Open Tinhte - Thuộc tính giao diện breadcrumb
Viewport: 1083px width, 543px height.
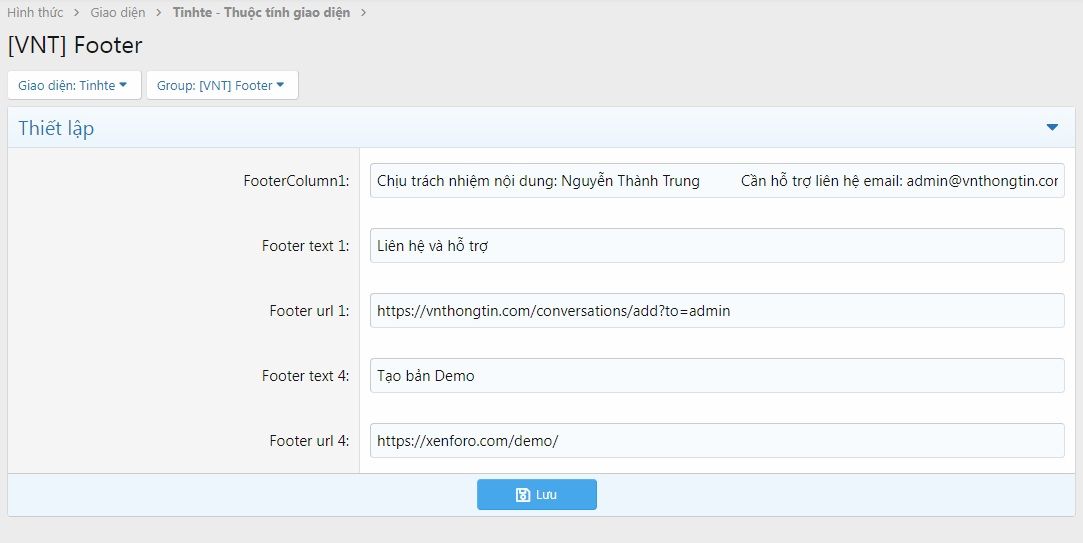tap(261, 13)
